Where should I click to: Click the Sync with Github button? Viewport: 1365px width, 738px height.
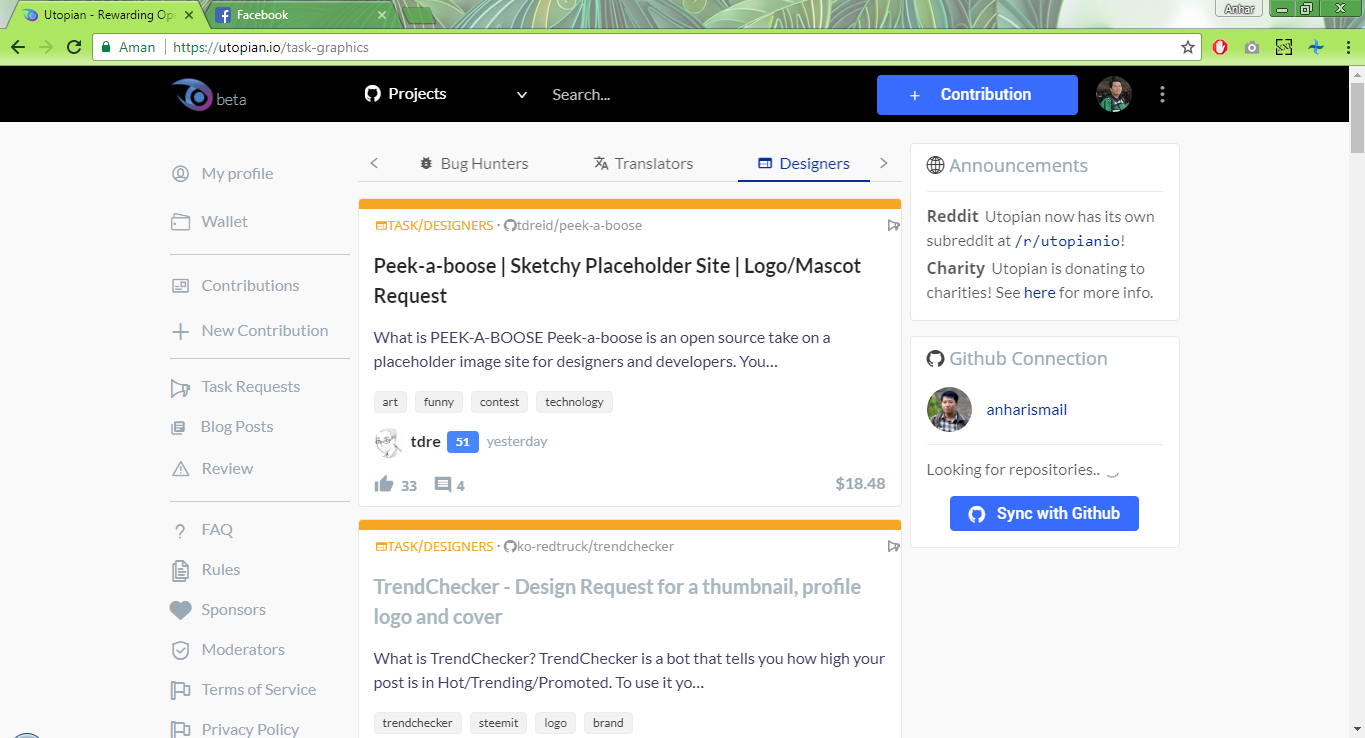(x=1044, y=513)
